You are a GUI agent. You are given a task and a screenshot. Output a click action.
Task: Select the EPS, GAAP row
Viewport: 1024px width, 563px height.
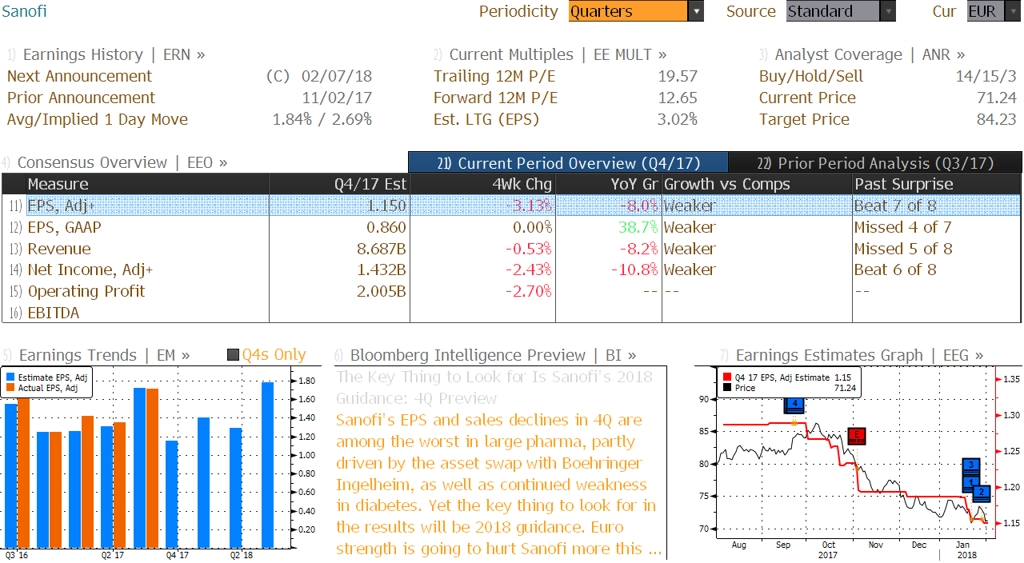coord(511,227)
